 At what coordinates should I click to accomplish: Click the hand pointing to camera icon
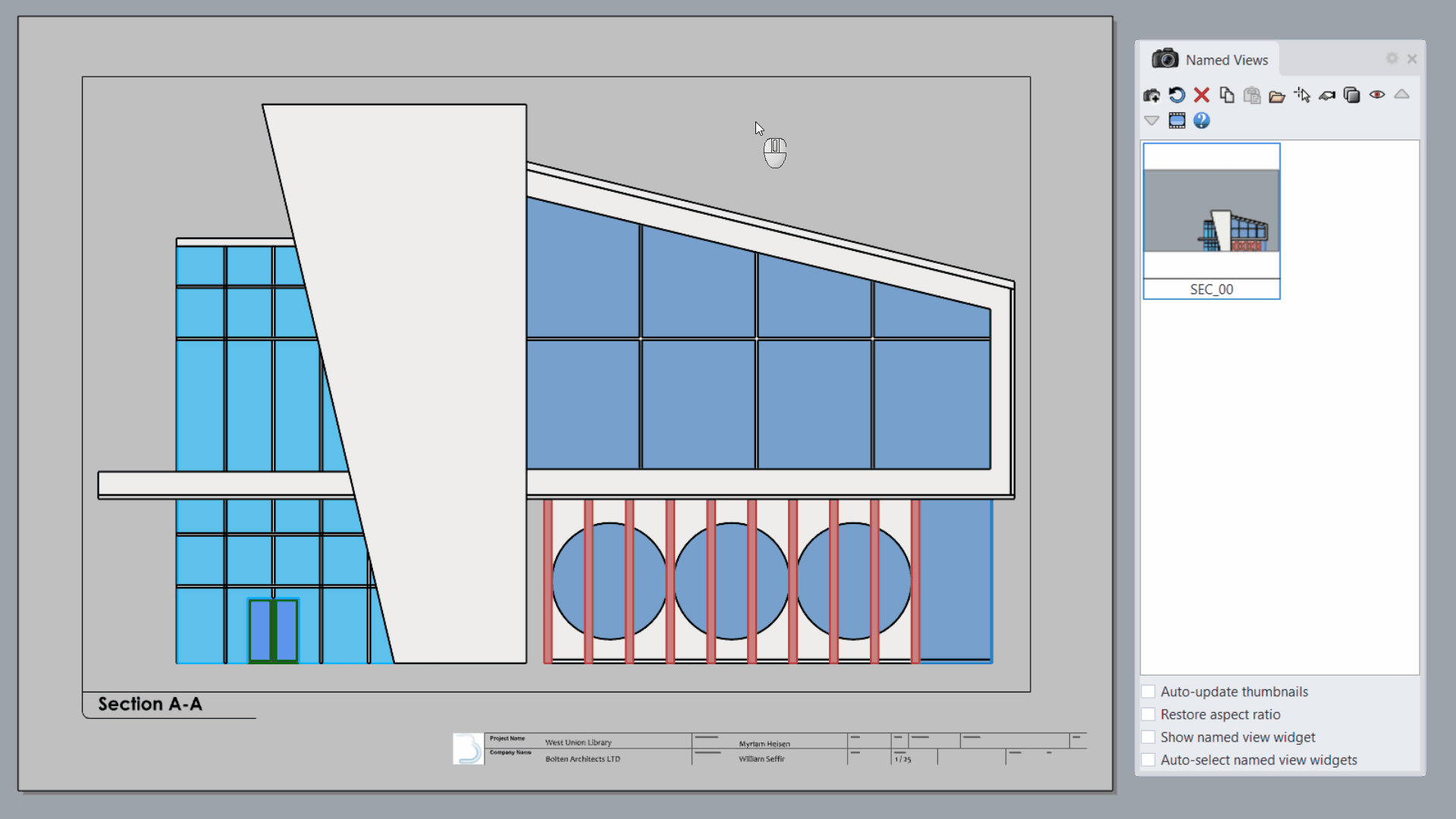[x=1327, y=96]
